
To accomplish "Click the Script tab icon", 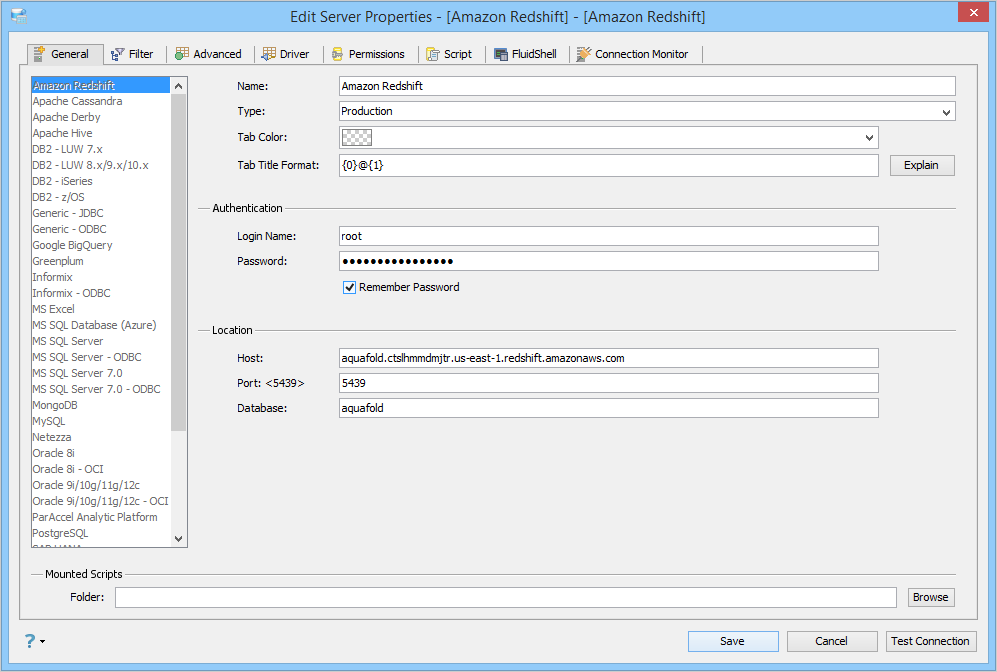I will pyautogui.click(x=433, y=54).
